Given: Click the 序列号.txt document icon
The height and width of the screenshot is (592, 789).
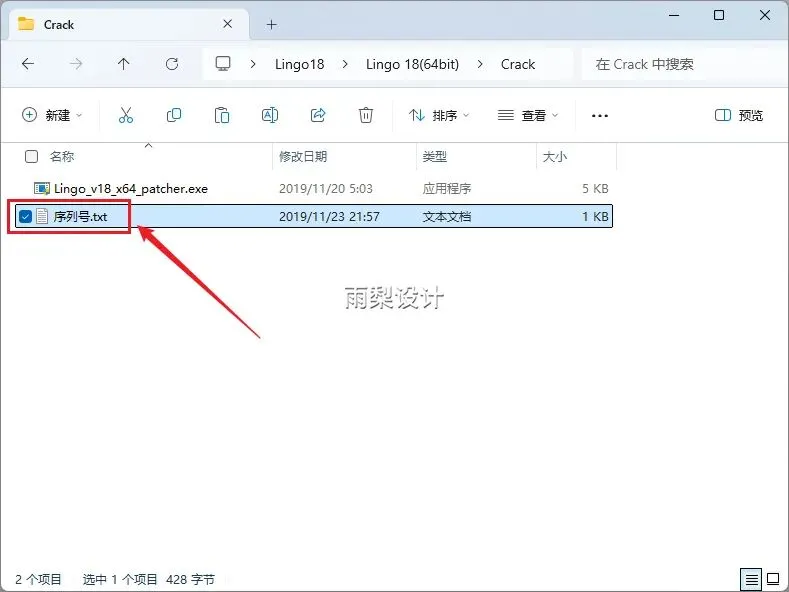Looking at the screenshot, I should click(42, 216).
